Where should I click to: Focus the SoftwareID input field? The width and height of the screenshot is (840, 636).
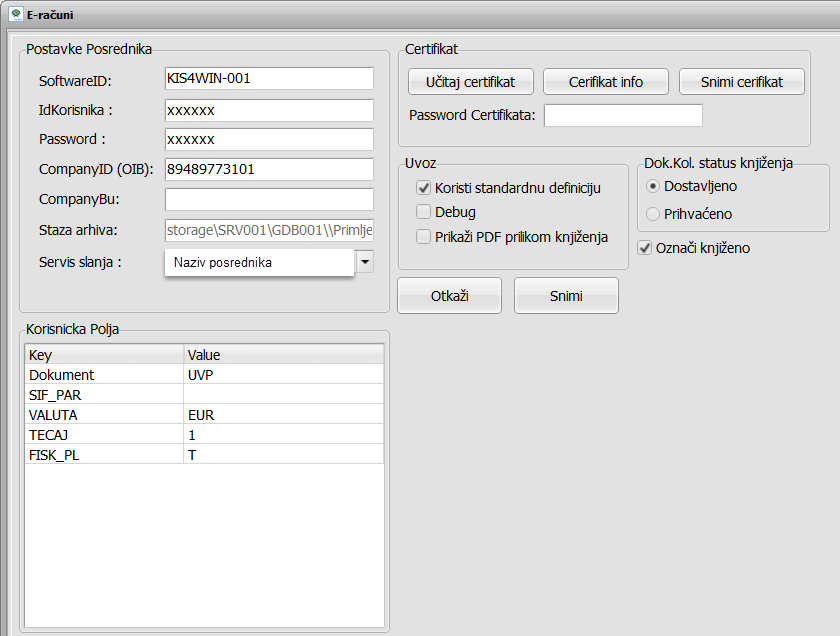click(x=269, y=79)
